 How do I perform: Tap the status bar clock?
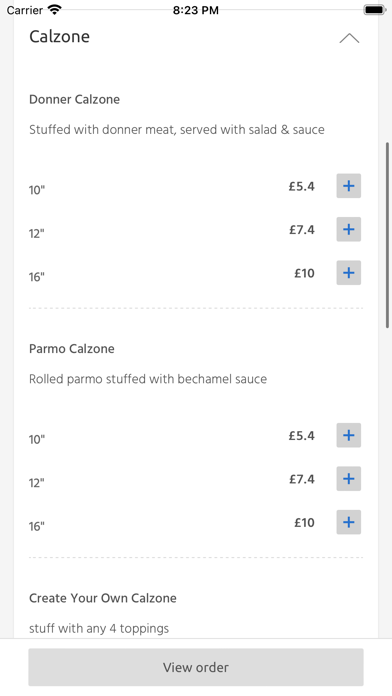(x=196, y=10)
